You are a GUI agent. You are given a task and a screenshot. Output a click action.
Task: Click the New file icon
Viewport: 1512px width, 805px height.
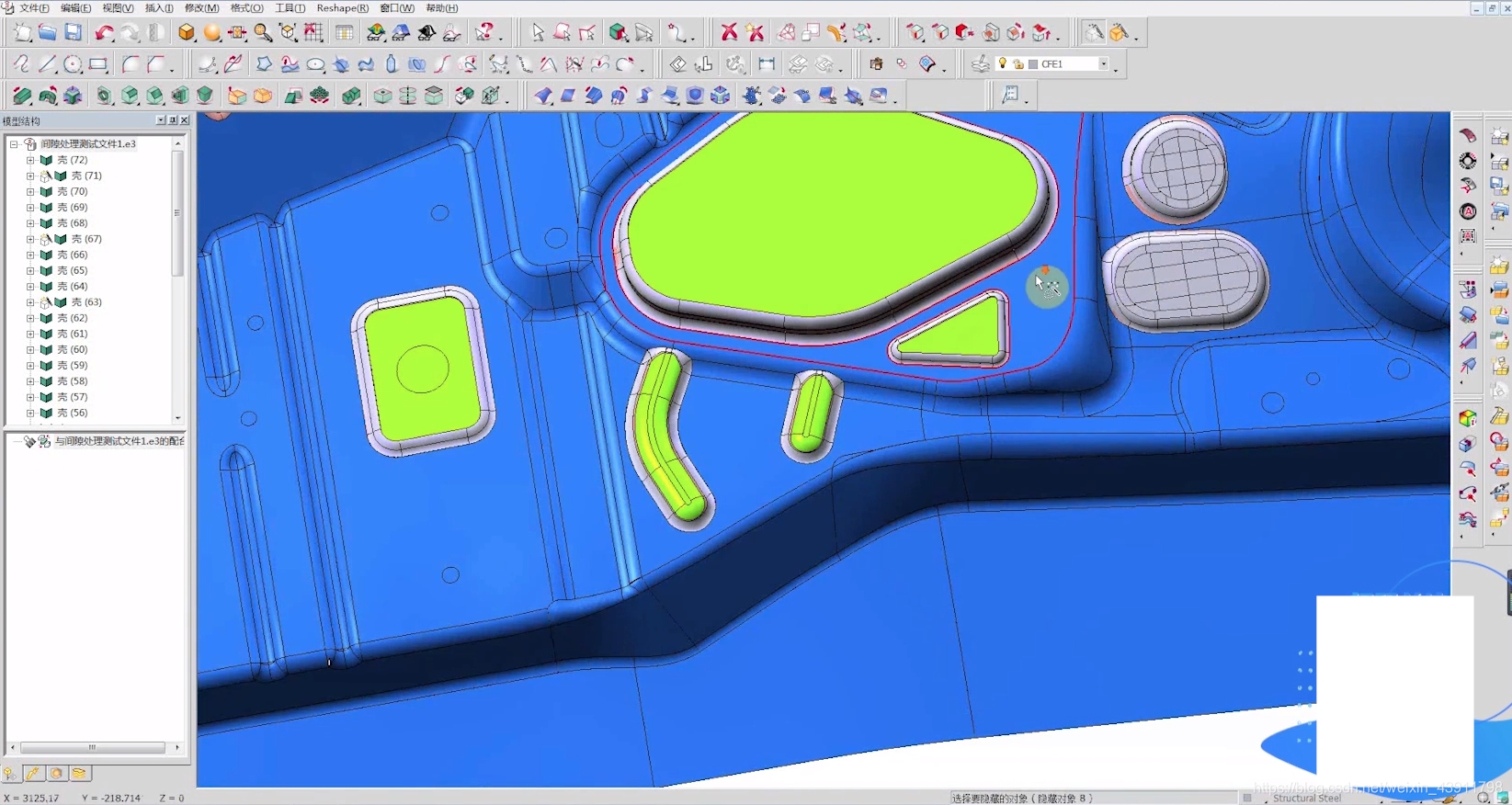(x=22, y=33)
